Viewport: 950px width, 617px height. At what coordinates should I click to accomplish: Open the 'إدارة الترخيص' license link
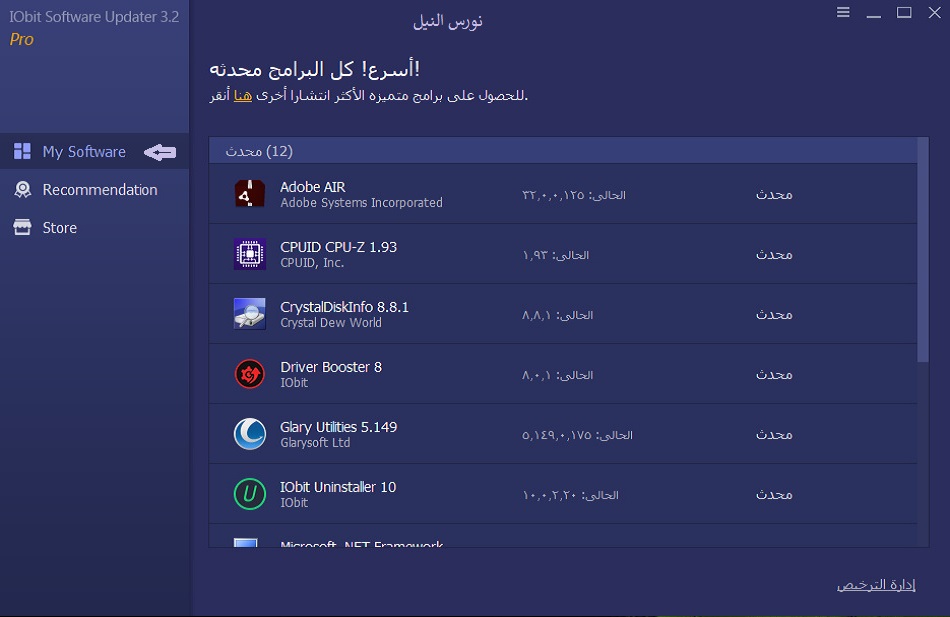point(875,585)
